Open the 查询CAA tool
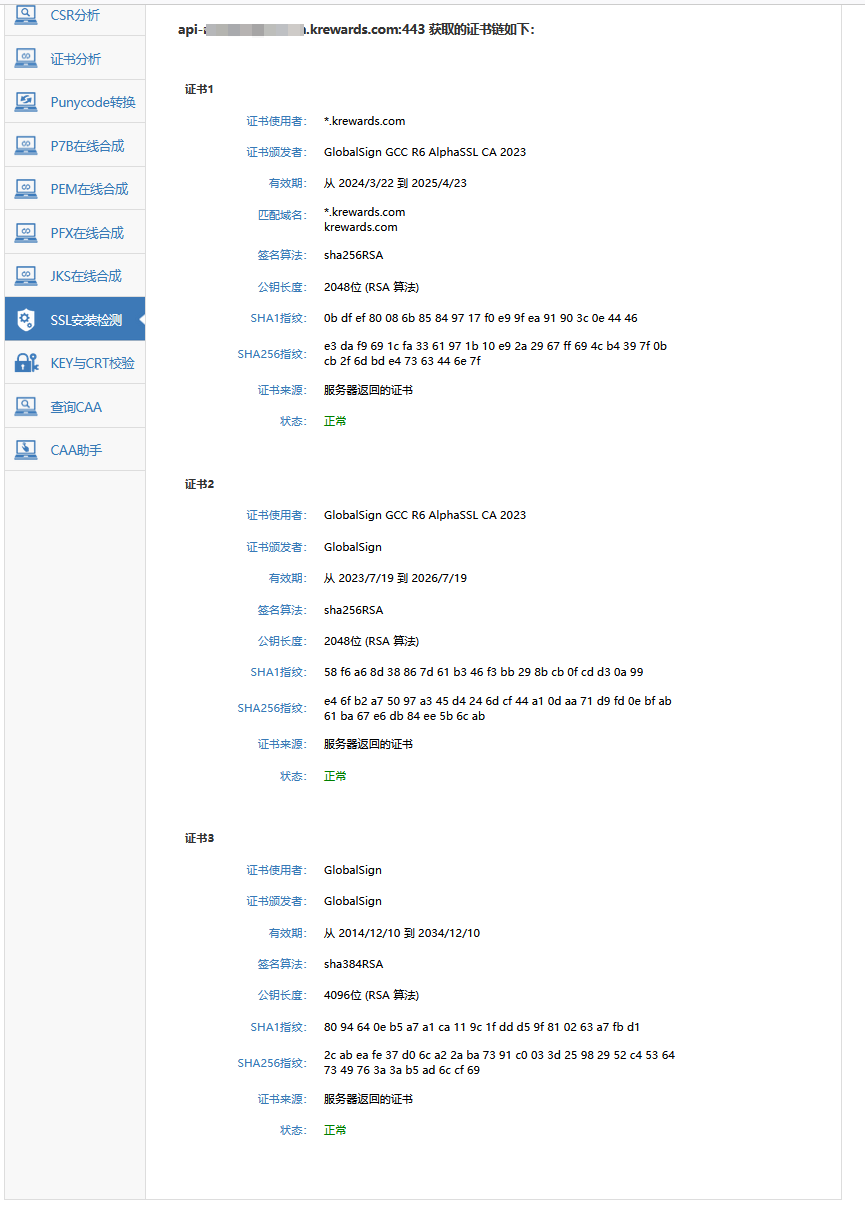865x1214 pixels. (x=75, y=407)
